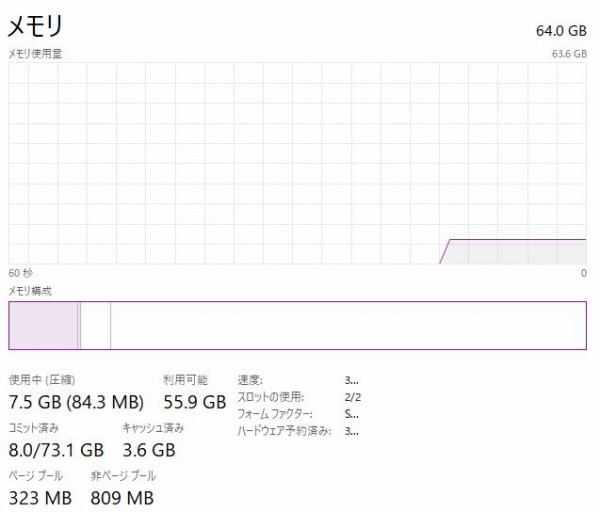This screenshot has height=512, width=600.
Task: Select the 55.9 GB available value
Action: coord(194,402)
